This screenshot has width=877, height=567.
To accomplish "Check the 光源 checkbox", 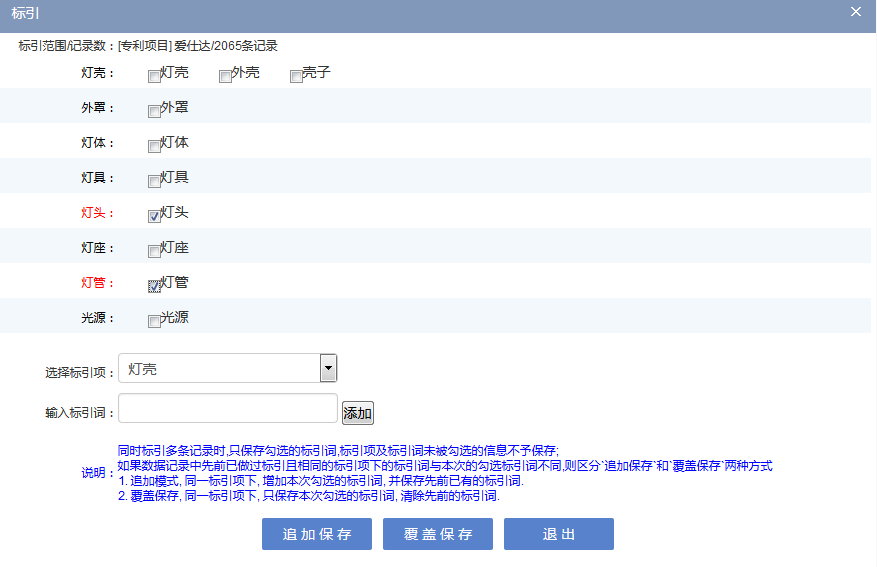I will tap(154, 322).
